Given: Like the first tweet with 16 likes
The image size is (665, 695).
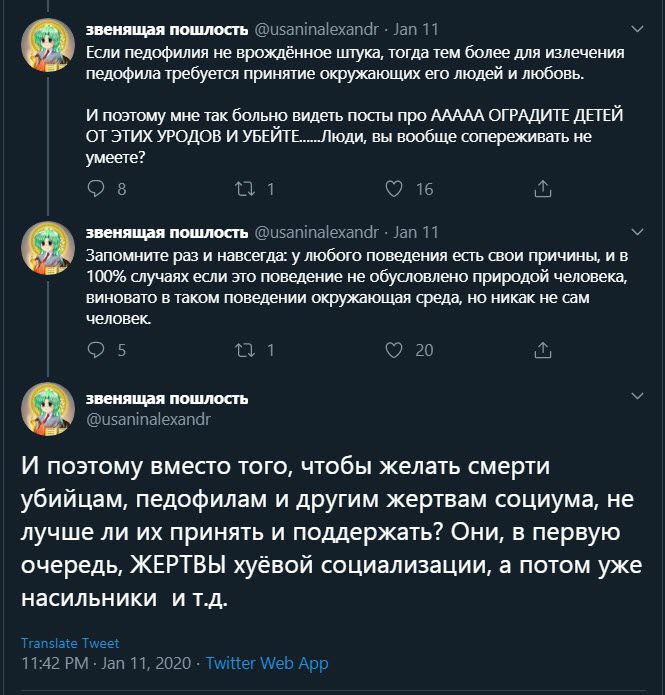Looking at the screenshot, I should tap(394, 189).
